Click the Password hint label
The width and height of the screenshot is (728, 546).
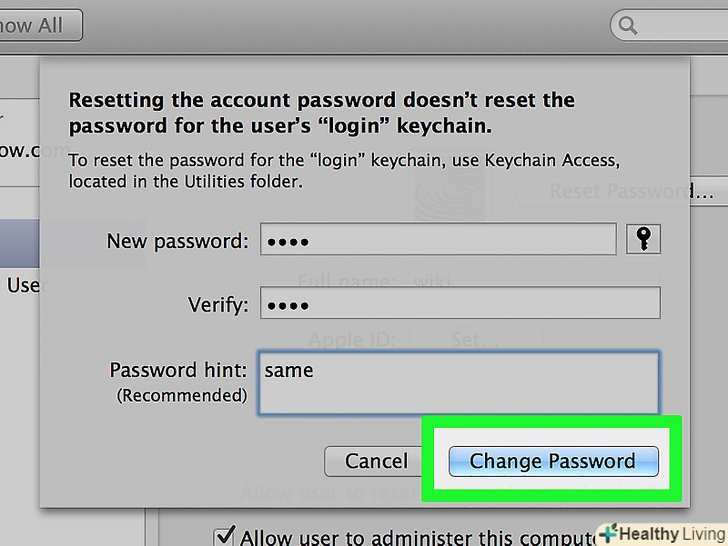click(178, 370)
